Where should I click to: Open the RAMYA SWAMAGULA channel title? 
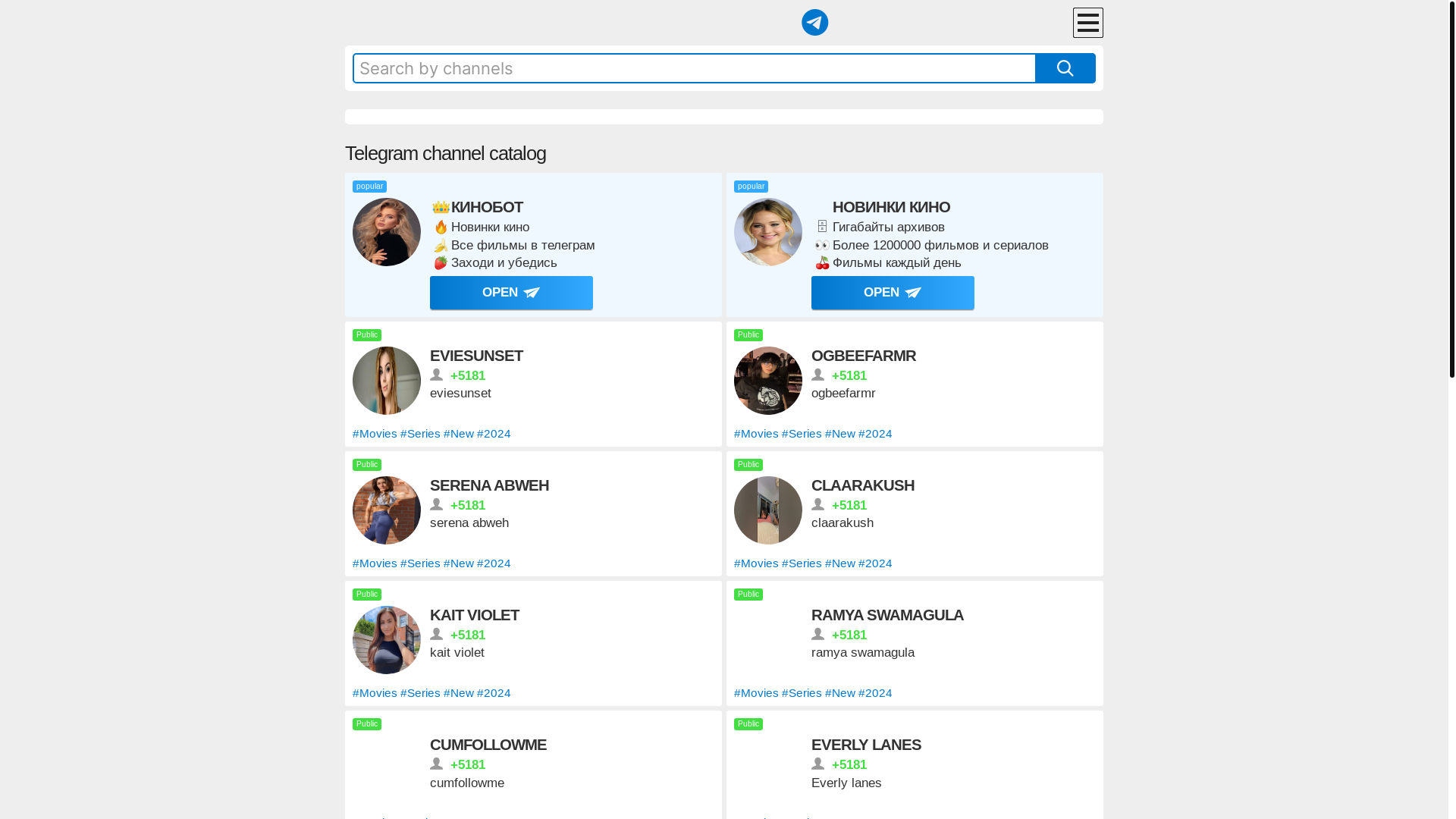tap(887, 615)
